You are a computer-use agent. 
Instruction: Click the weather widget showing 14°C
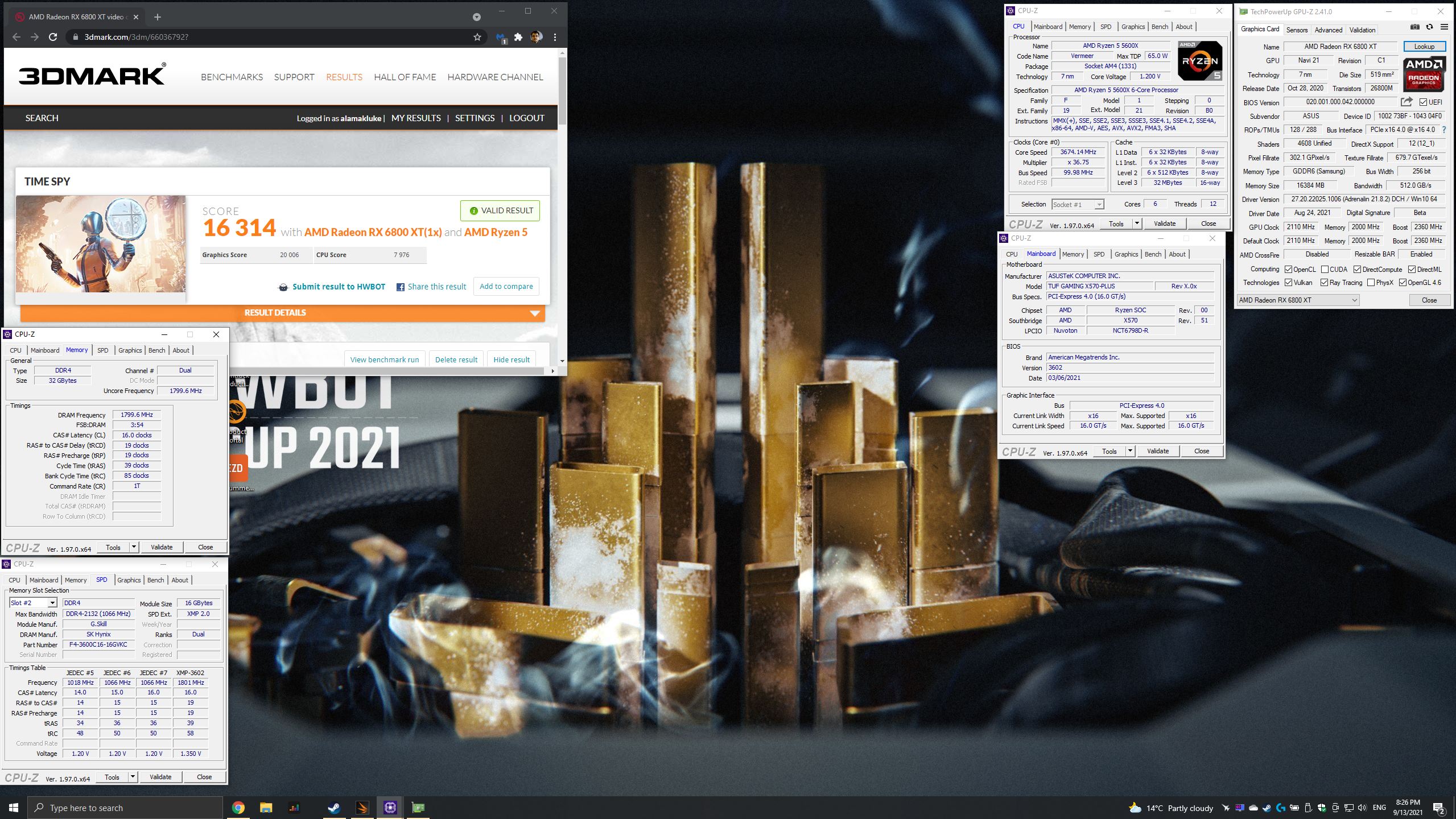click(1171, 808)
